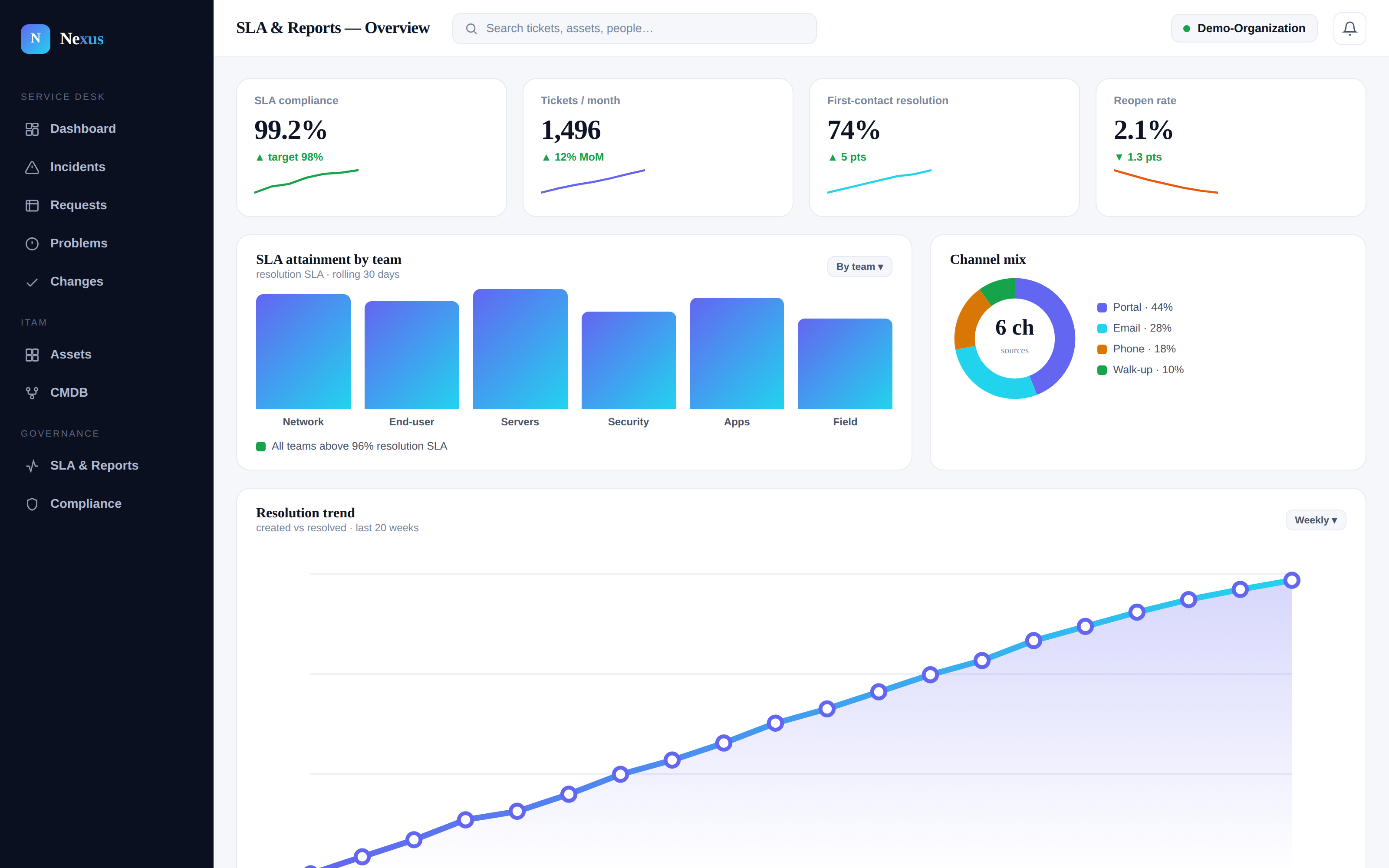Click 'Resolution trend' heading
Viewport: 1389px width, 868px height.
tap(305, 513)
